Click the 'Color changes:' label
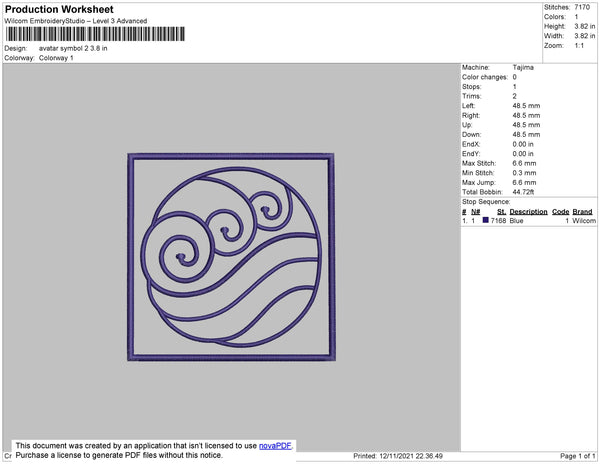Viewport: 600px width, 464px height. point(485,77)
